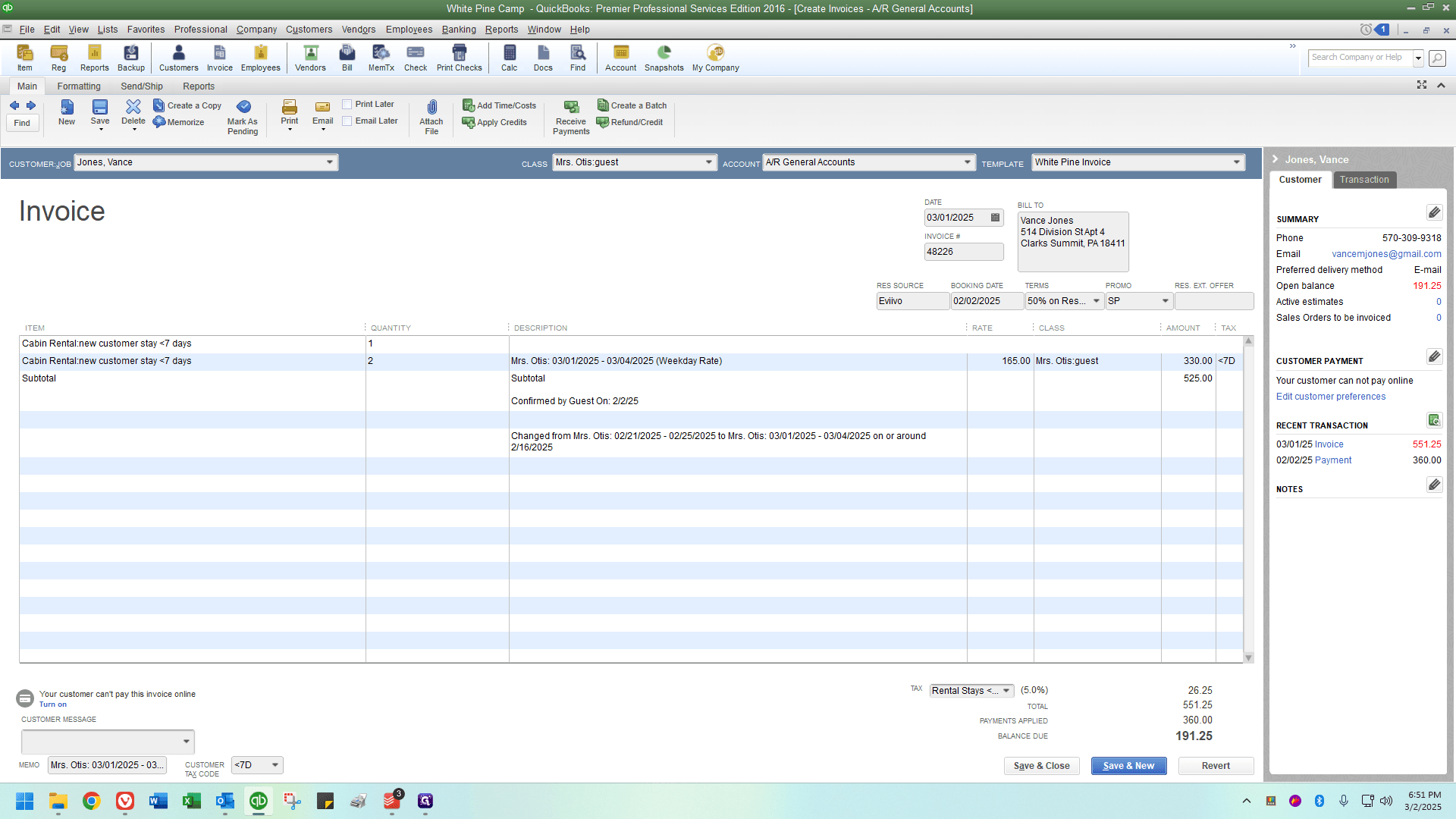Edit customer Summary pencil icon

point(1434,212)
